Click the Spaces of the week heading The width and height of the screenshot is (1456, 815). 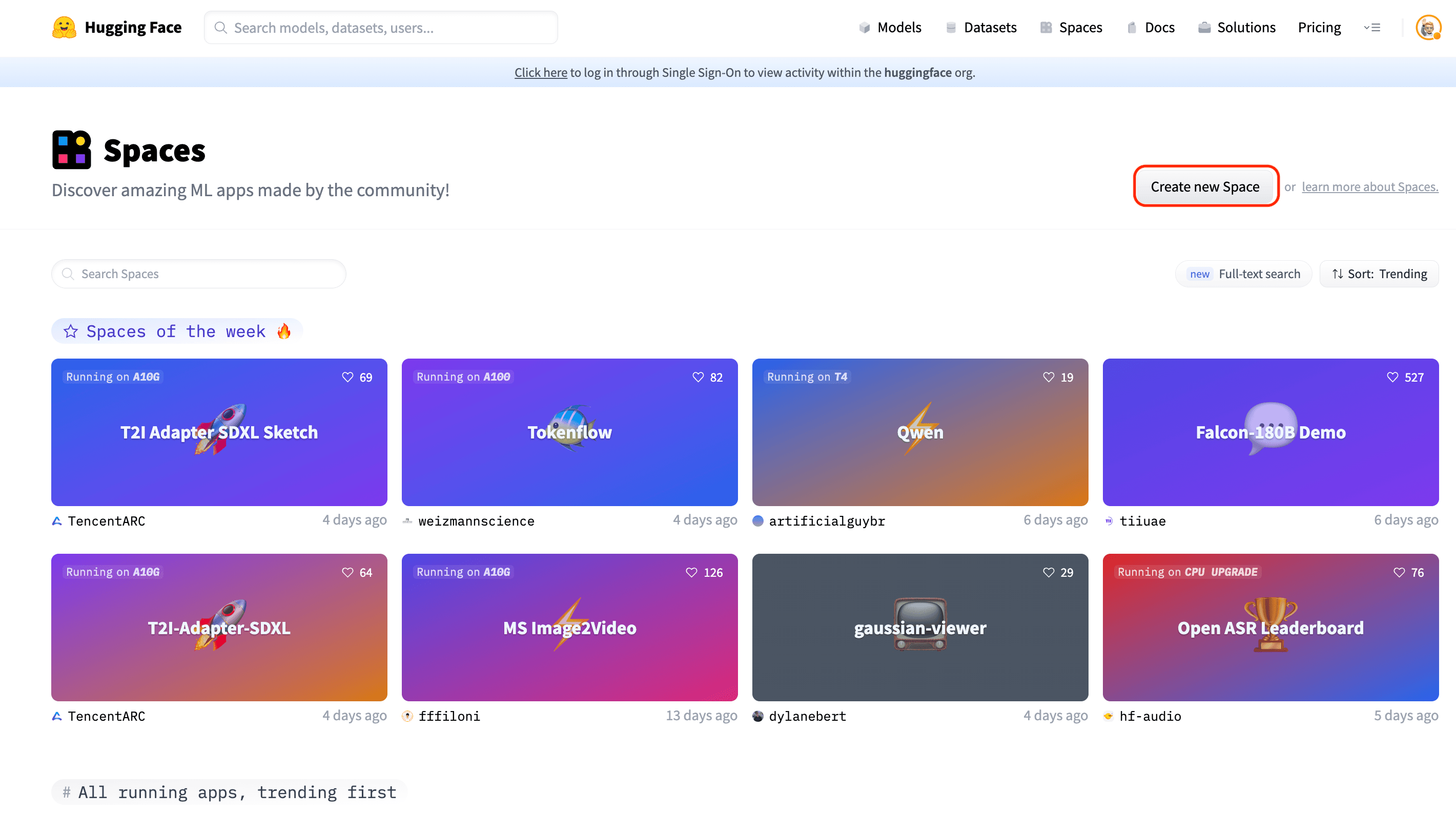(x=176, y=331)
